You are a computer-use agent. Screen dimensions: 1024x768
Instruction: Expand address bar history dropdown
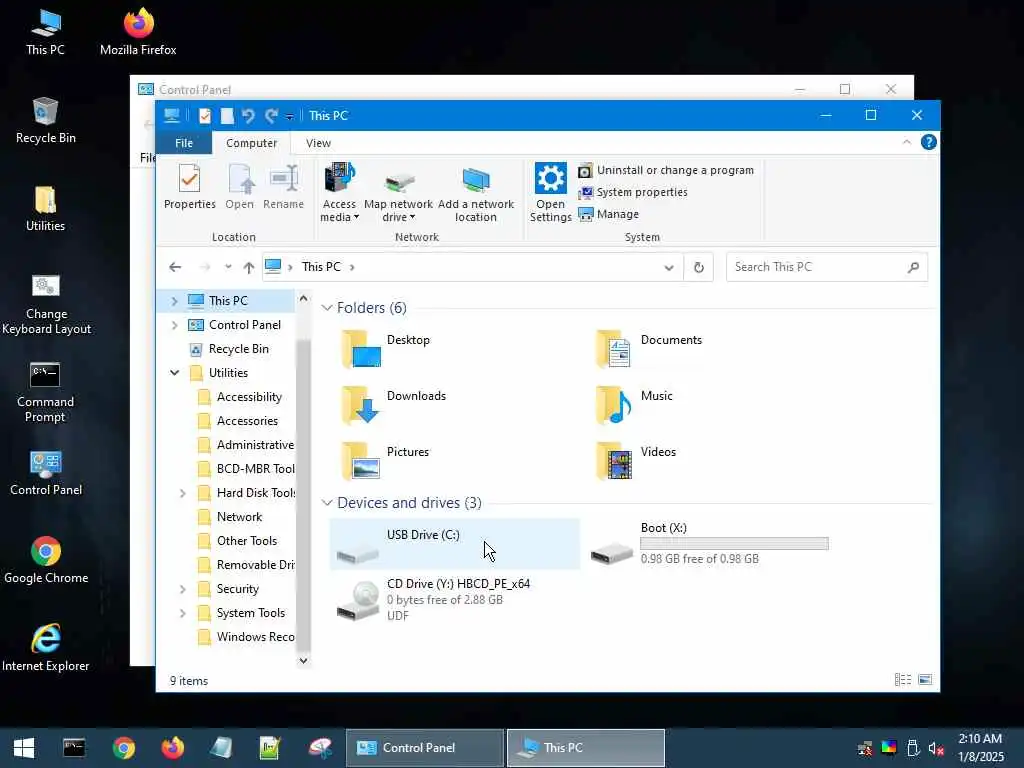[x=669, y=267]
